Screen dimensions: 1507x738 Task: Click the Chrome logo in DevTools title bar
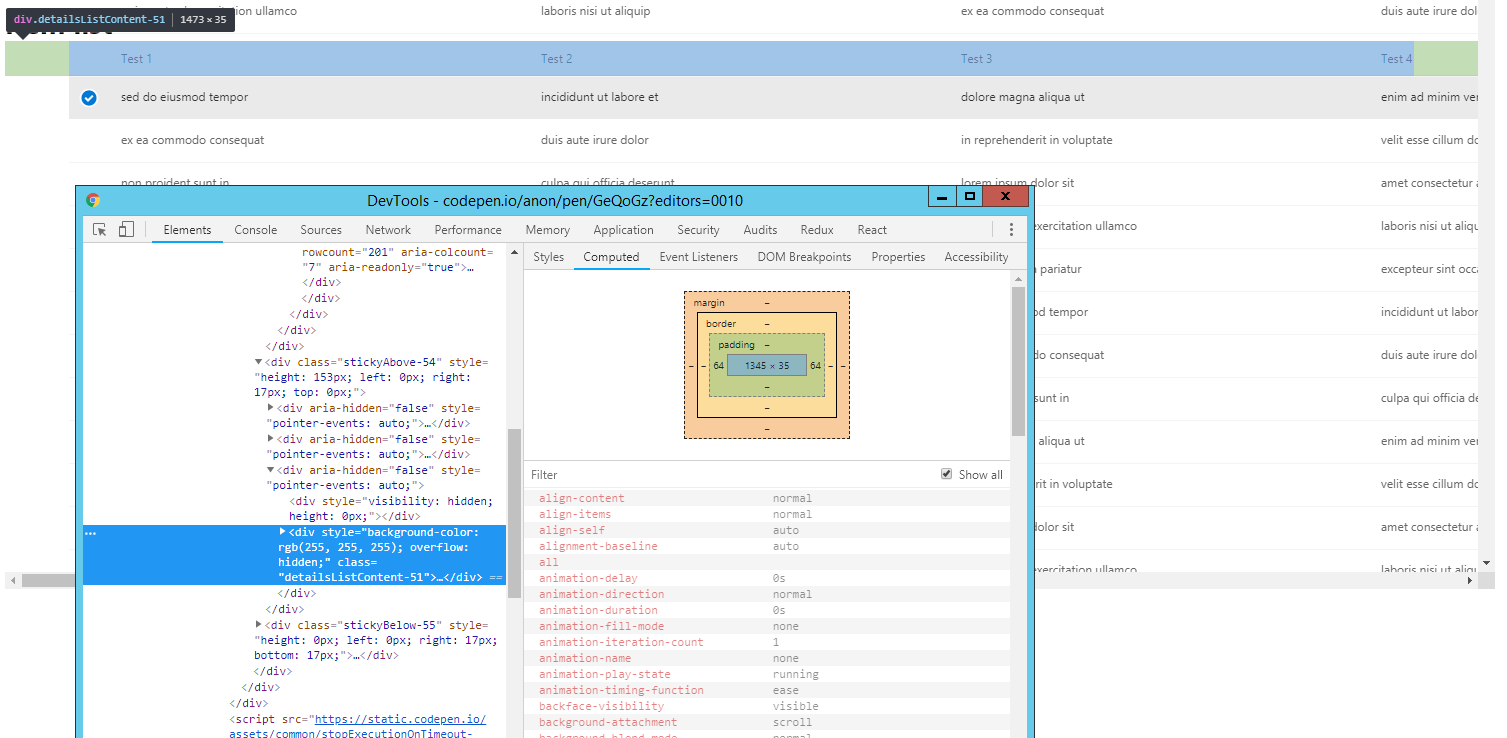tap(93, 200)
